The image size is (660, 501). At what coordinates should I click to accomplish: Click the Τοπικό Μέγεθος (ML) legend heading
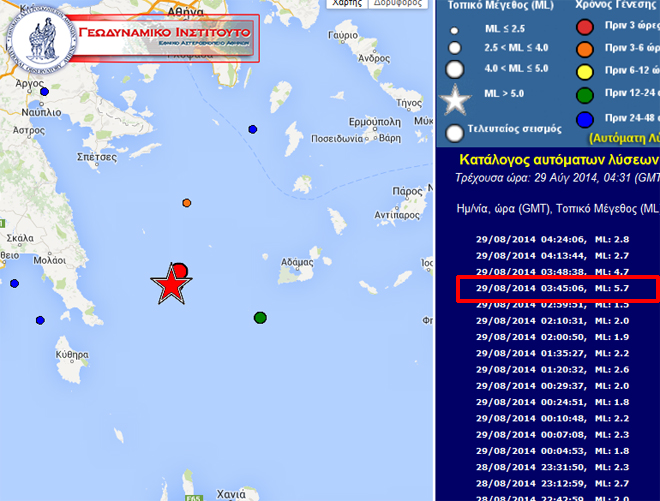500,5
